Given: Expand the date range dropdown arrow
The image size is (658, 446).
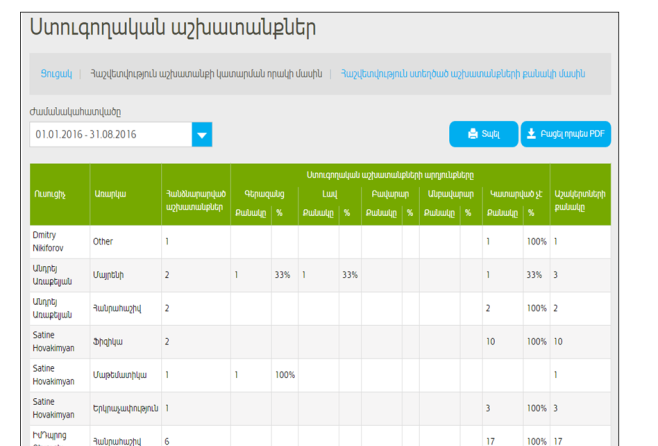Looking at the screenshot, I should [202, 135].
